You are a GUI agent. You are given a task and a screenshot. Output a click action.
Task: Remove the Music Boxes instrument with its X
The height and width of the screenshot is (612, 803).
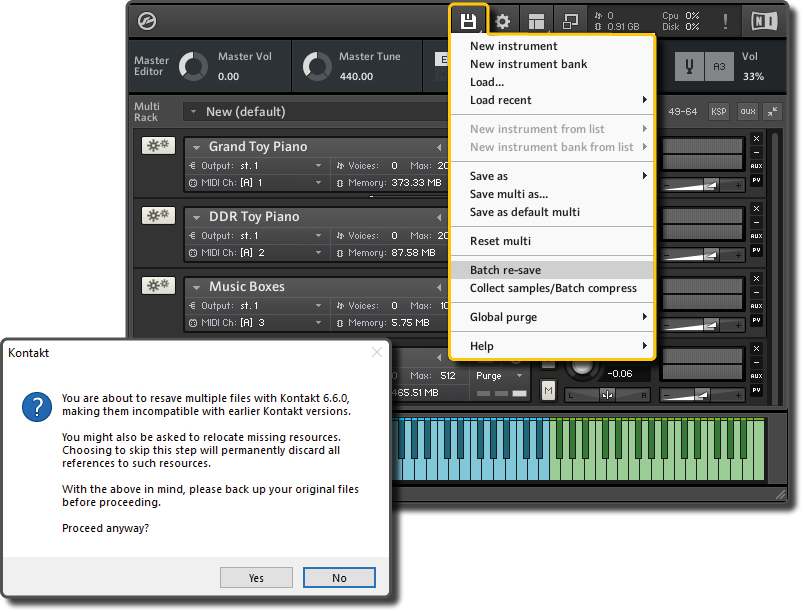click(756, 279)
